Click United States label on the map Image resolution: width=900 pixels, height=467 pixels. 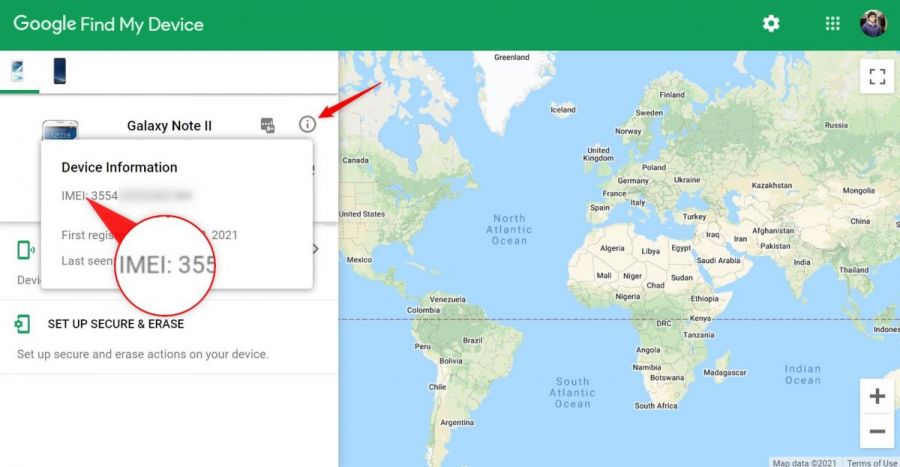(x=362, y=214)
